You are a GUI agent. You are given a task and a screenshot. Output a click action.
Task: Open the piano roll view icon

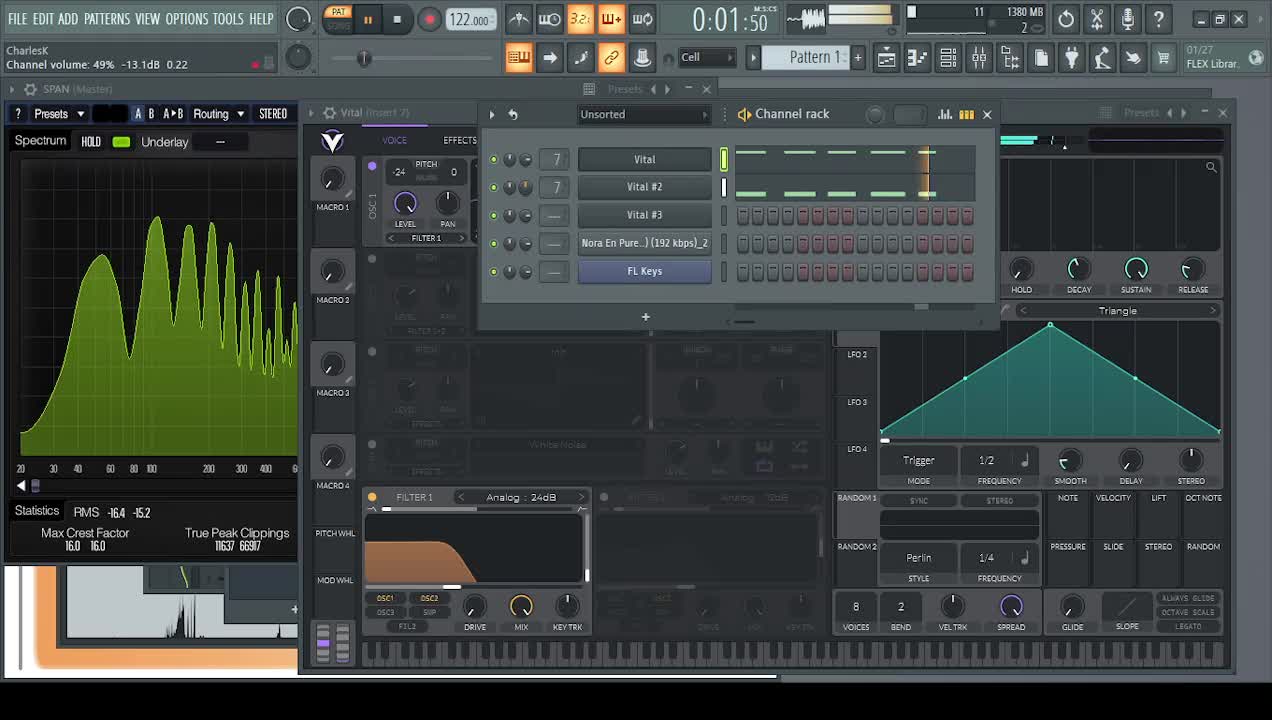tap(917, 58)
